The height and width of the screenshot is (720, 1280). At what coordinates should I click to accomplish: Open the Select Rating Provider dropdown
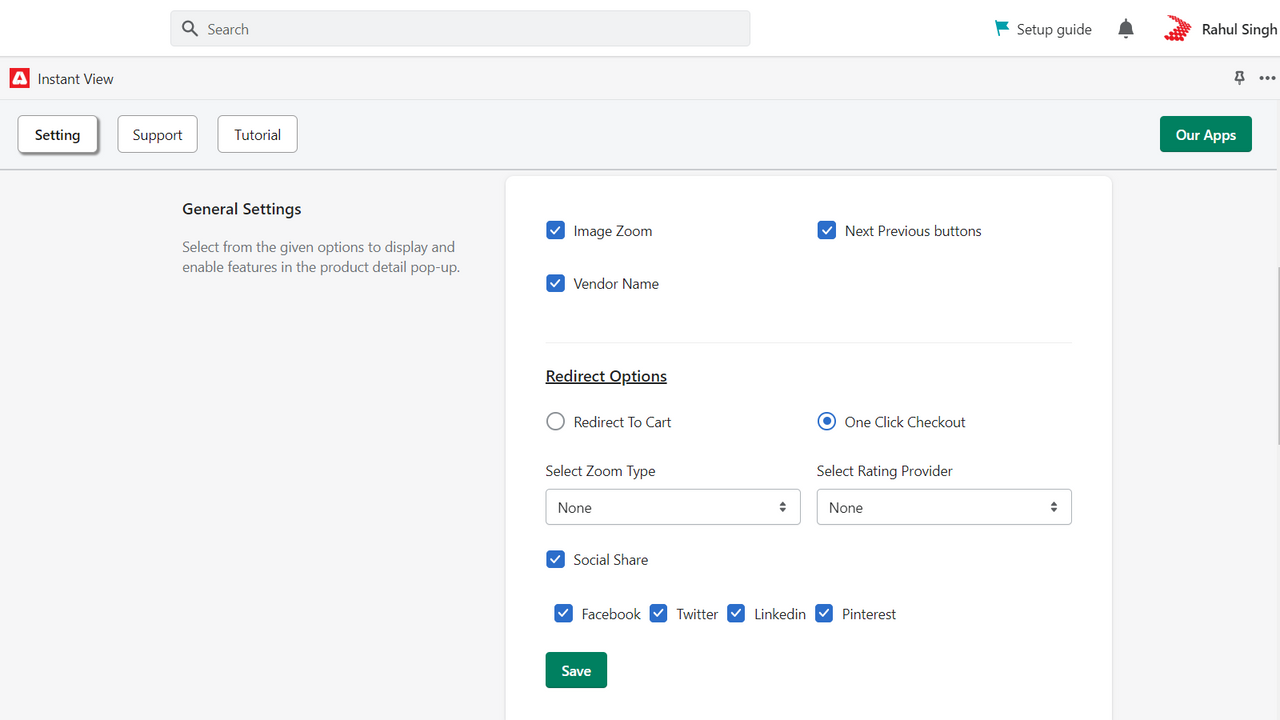click(x=944, y=507)
